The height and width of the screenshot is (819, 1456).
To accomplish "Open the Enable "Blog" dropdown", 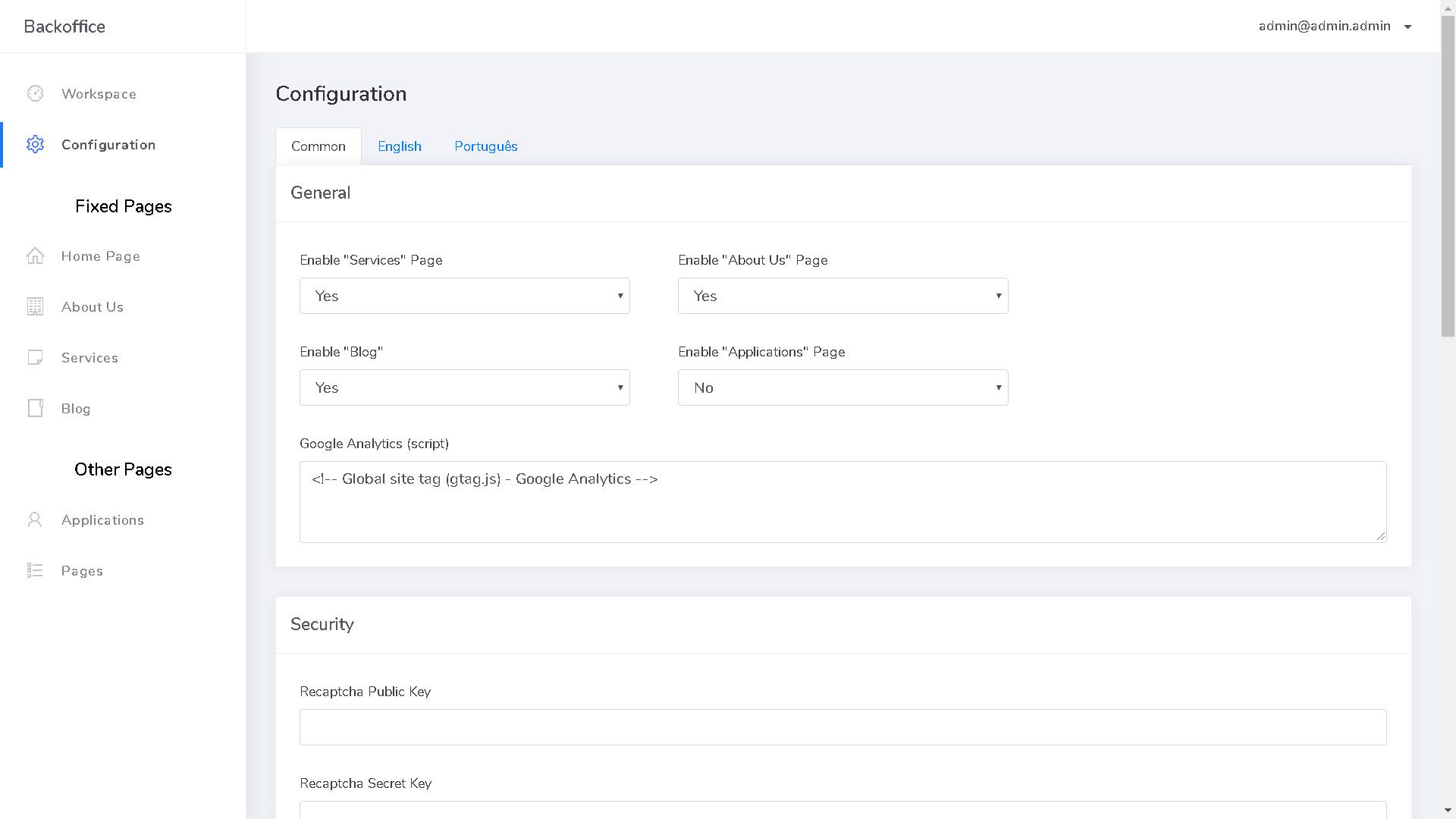I will [464, 388].
